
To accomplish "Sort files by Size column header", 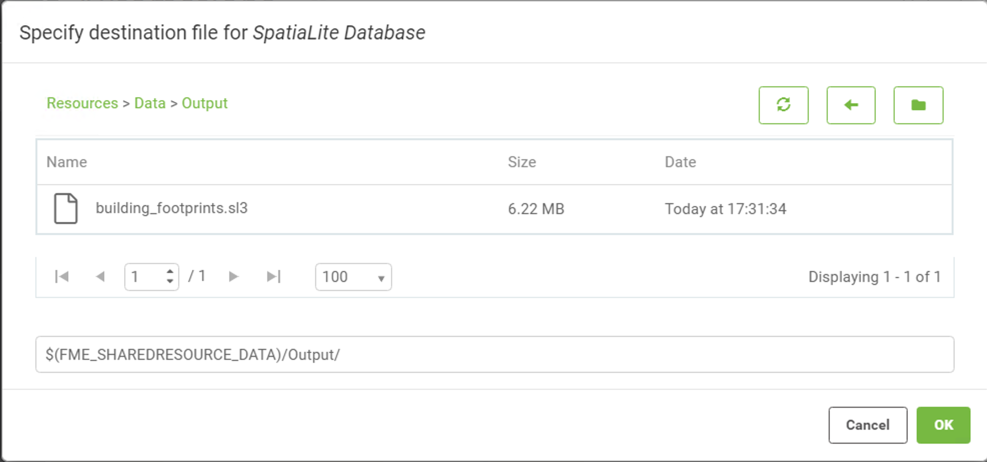I will point(522,162).
